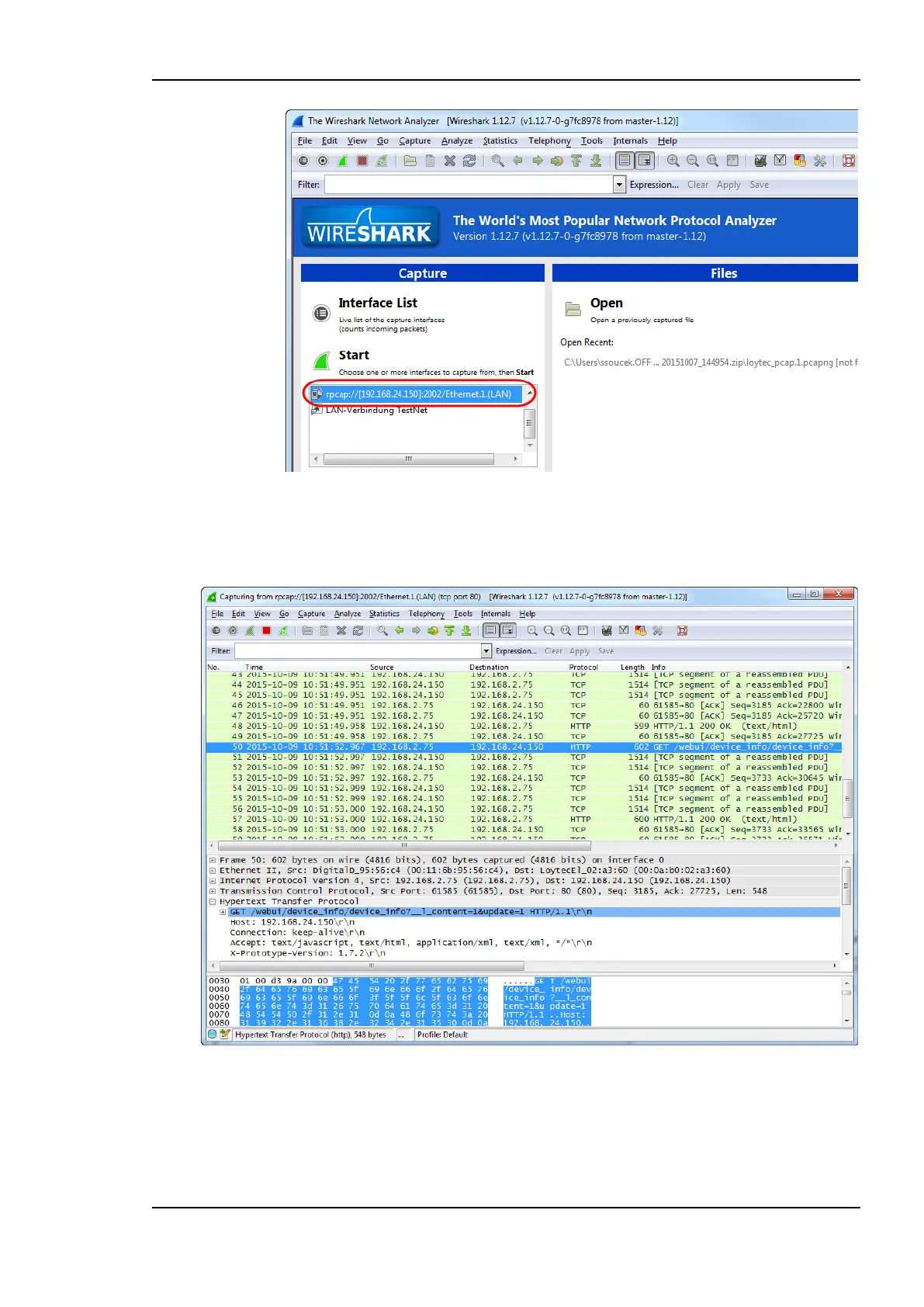The height and width of the screenshot is (1307, 924).
Task: Expand Transmission Control Protocol node
Action: [x=213, y=891]
